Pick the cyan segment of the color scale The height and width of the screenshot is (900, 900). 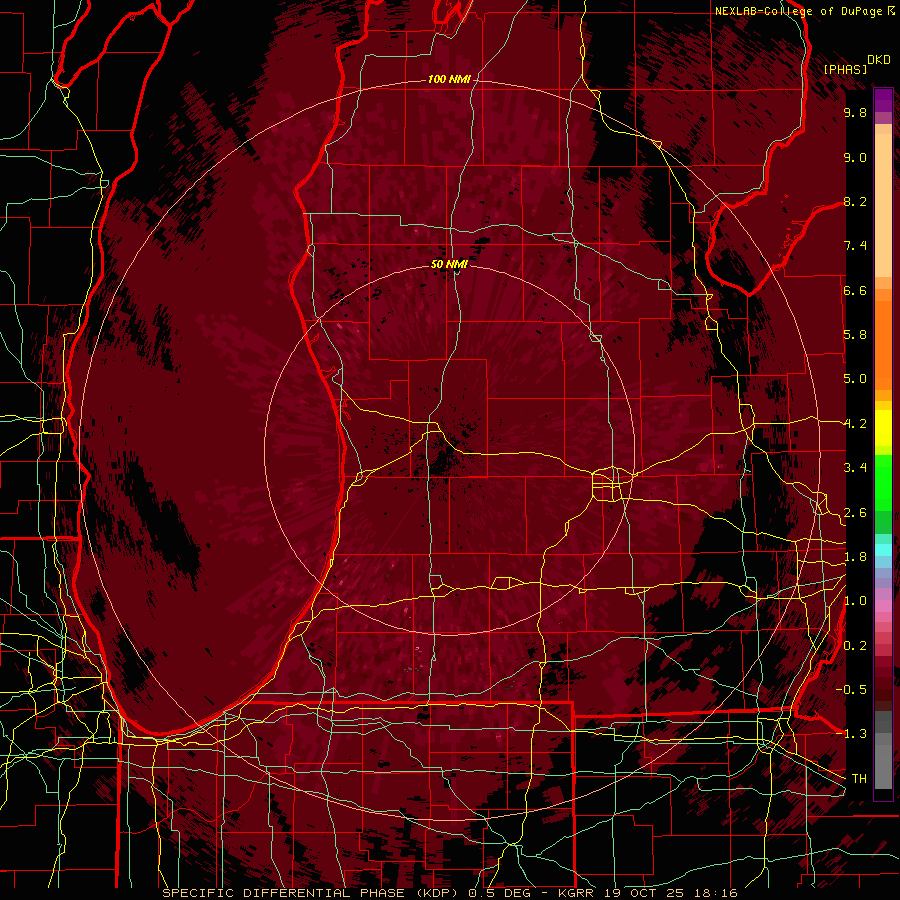(883, 550)
